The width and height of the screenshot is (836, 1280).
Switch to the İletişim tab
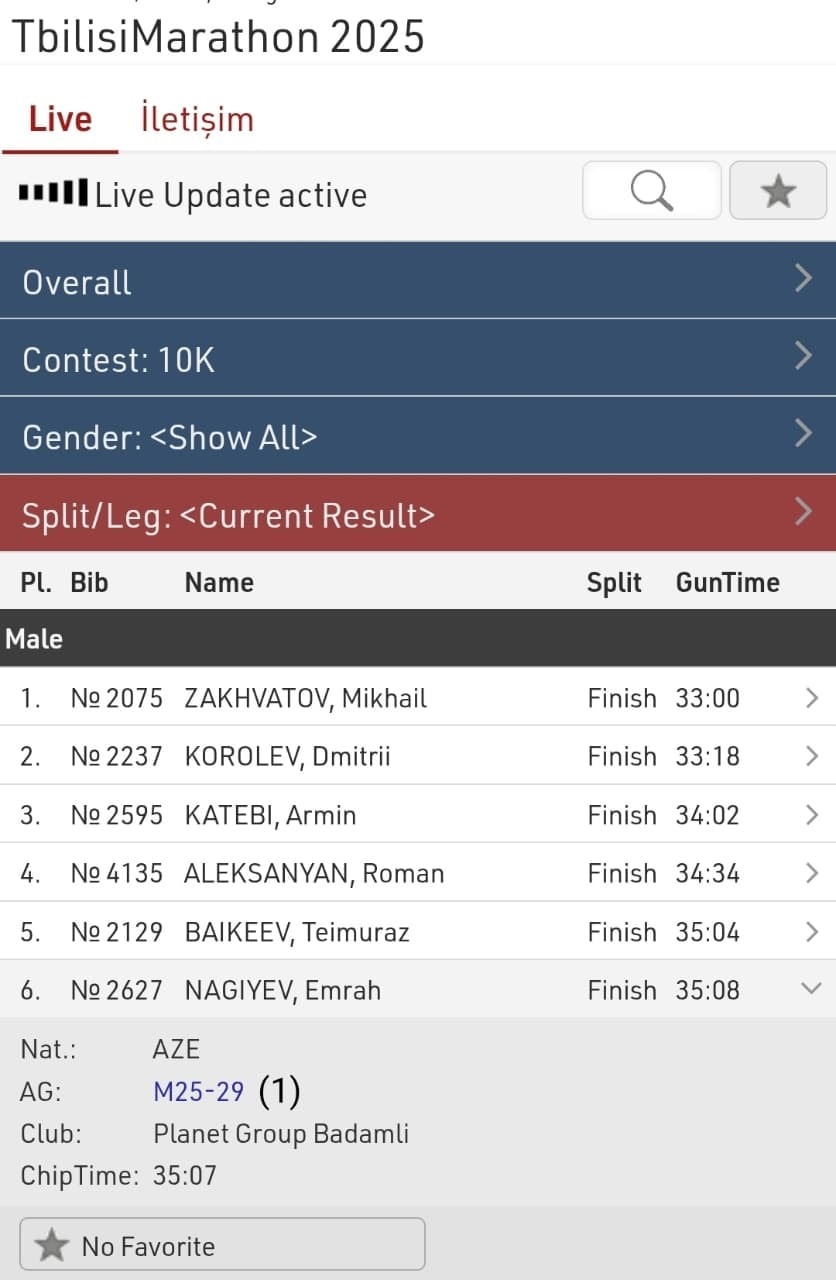pyautogui.click(x=197, y=119)
